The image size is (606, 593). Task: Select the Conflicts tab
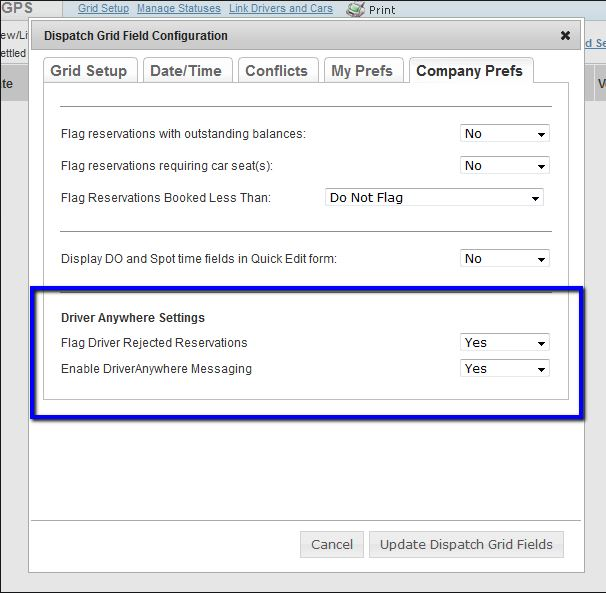(x=277, y=71)
